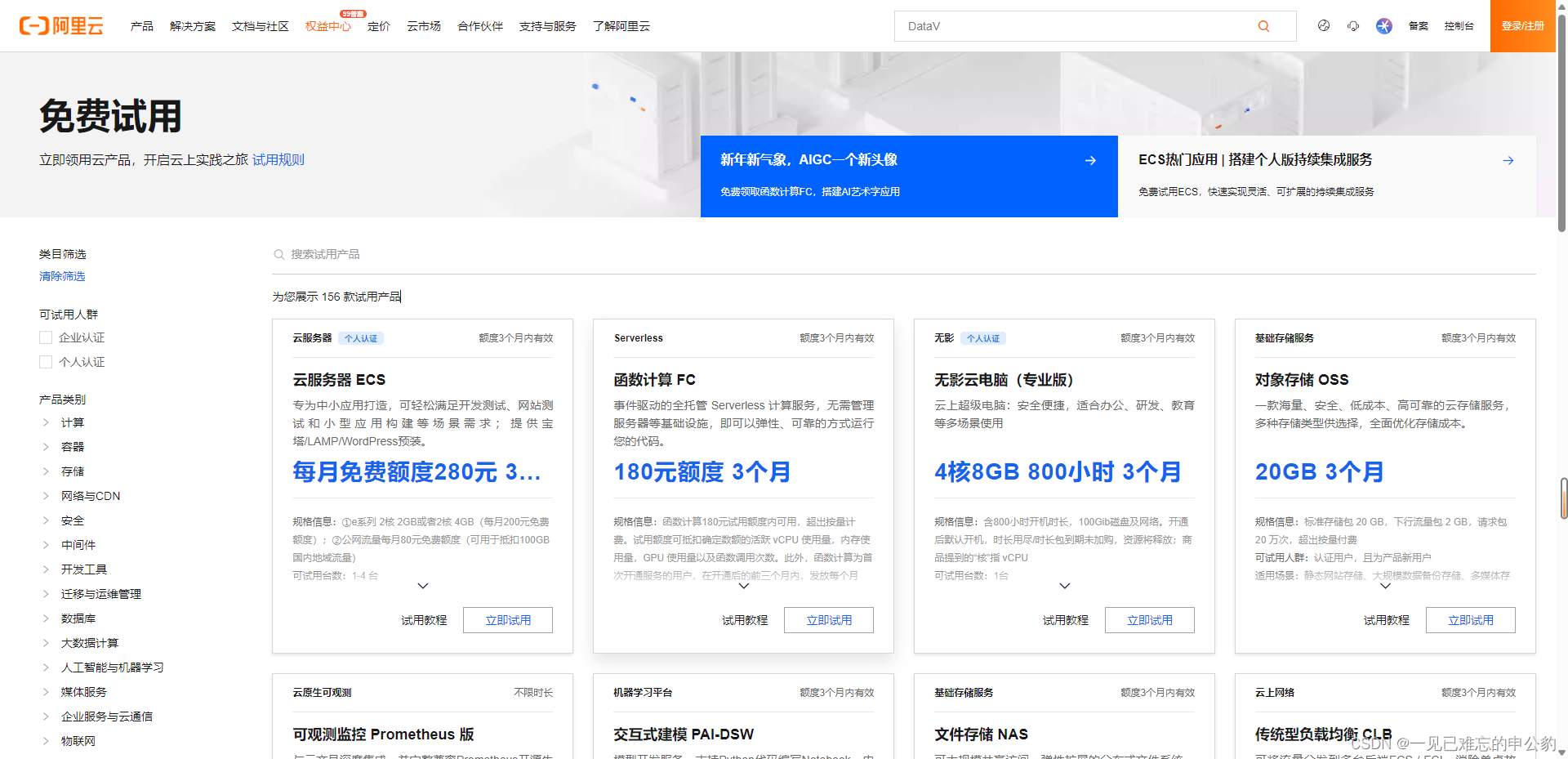This screenshot has width=1568, height=759.
Task: Expand the 中间件 category
Action: tap(46, 545)
